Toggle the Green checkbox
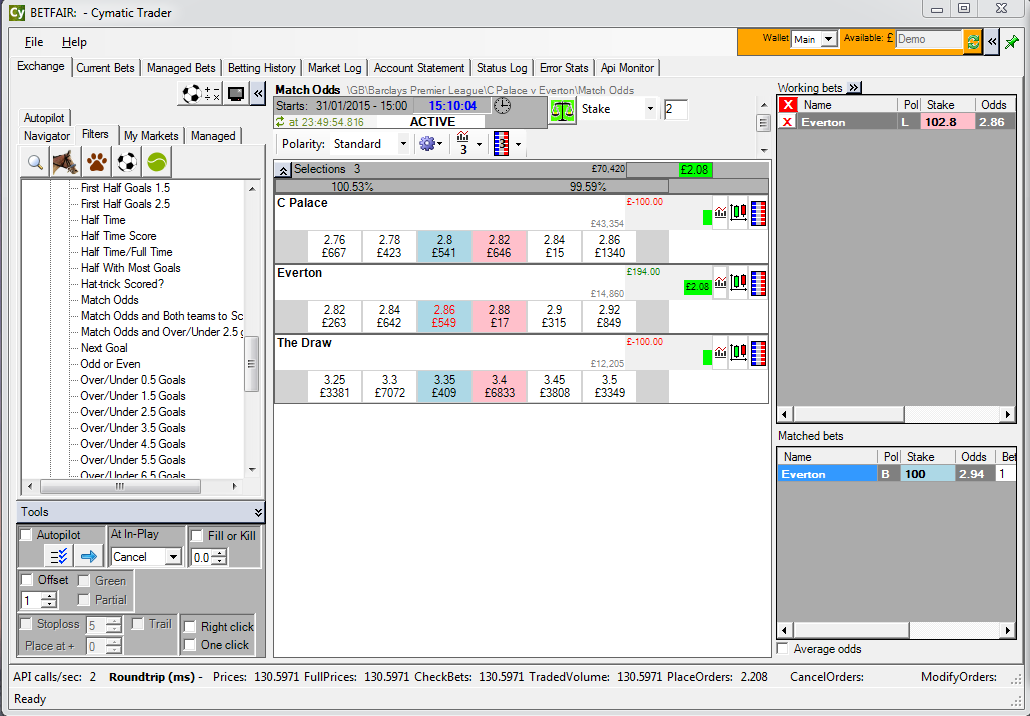 84,581
